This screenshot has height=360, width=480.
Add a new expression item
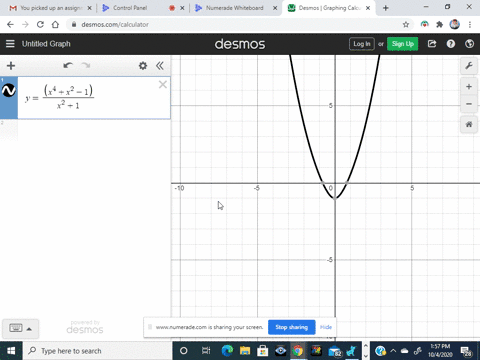coord(11,66)
